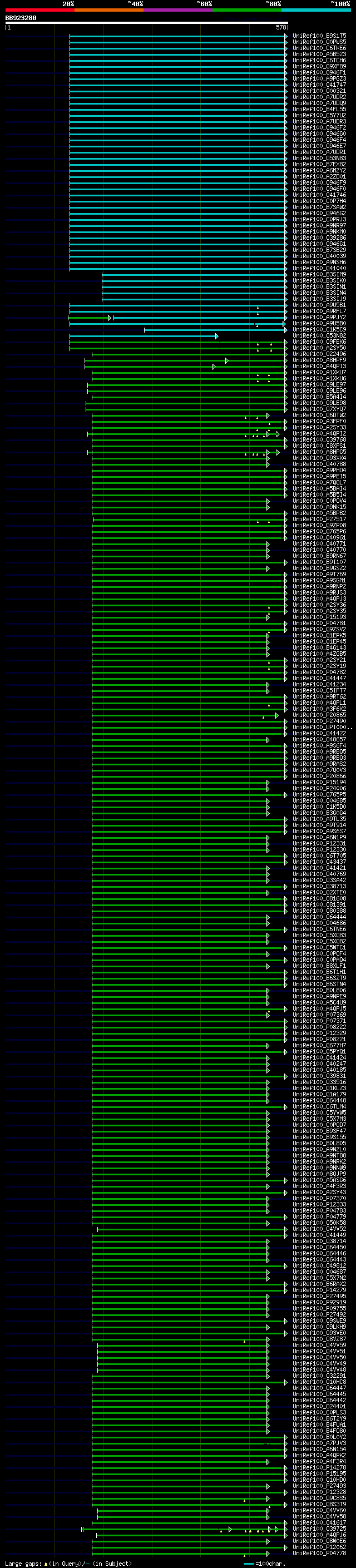Screen dimensions: 356x1568
Task: Select the UniRef100_C5Y7U2 label
Action: (x=319, y=116)
